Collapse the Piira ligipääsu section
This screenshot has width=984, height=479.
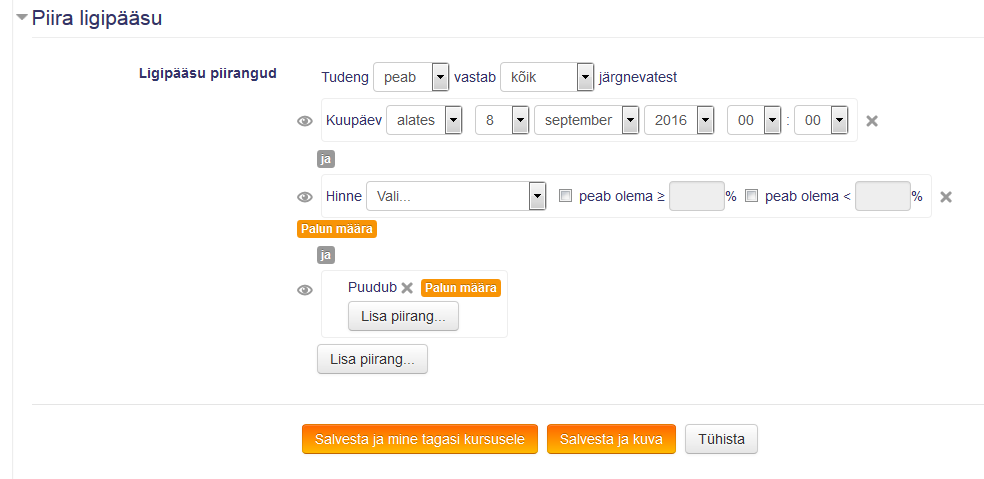tap(23, 18)
